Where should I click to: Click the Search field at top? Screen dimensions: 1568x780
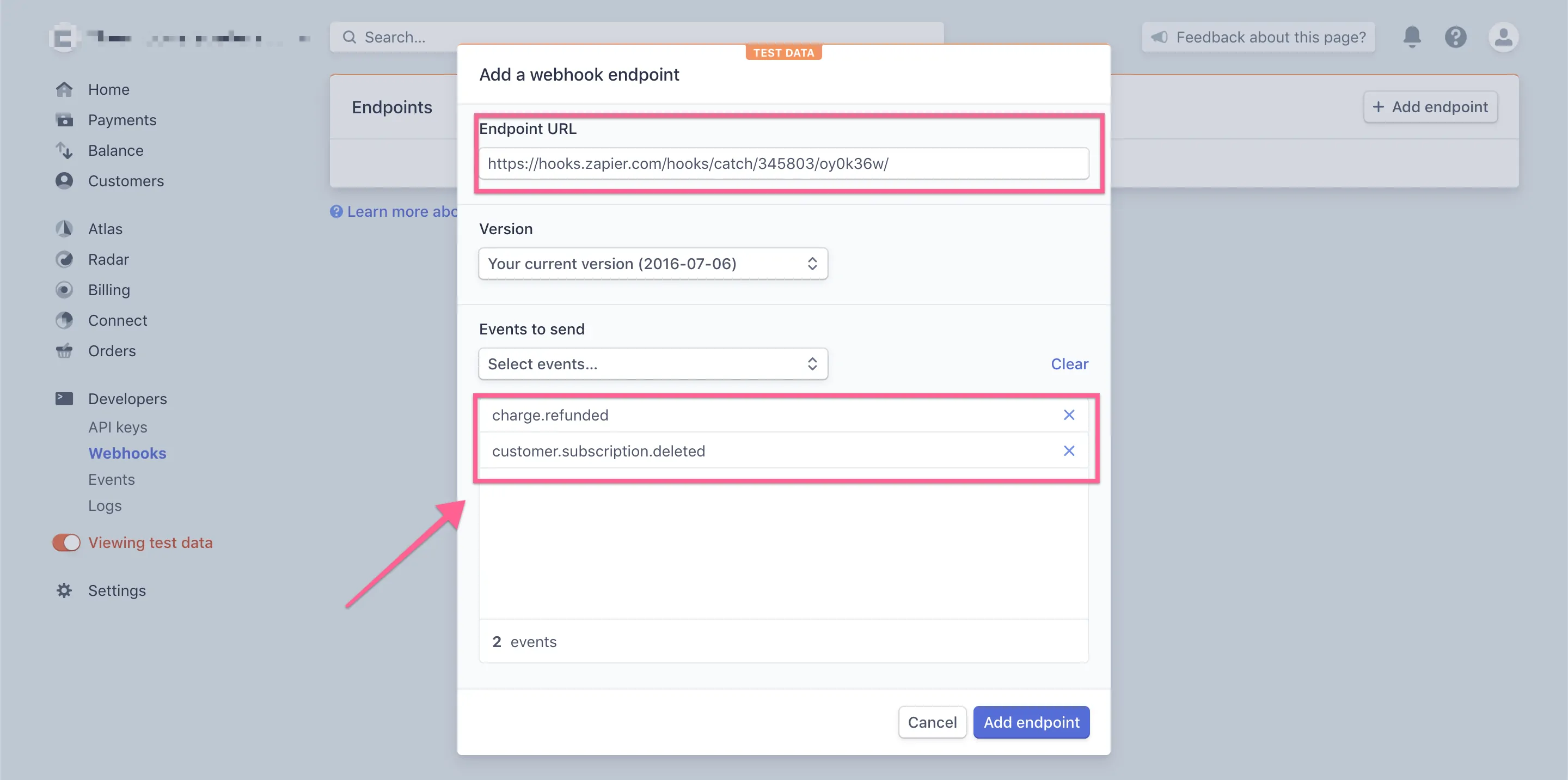coord(636,37)
